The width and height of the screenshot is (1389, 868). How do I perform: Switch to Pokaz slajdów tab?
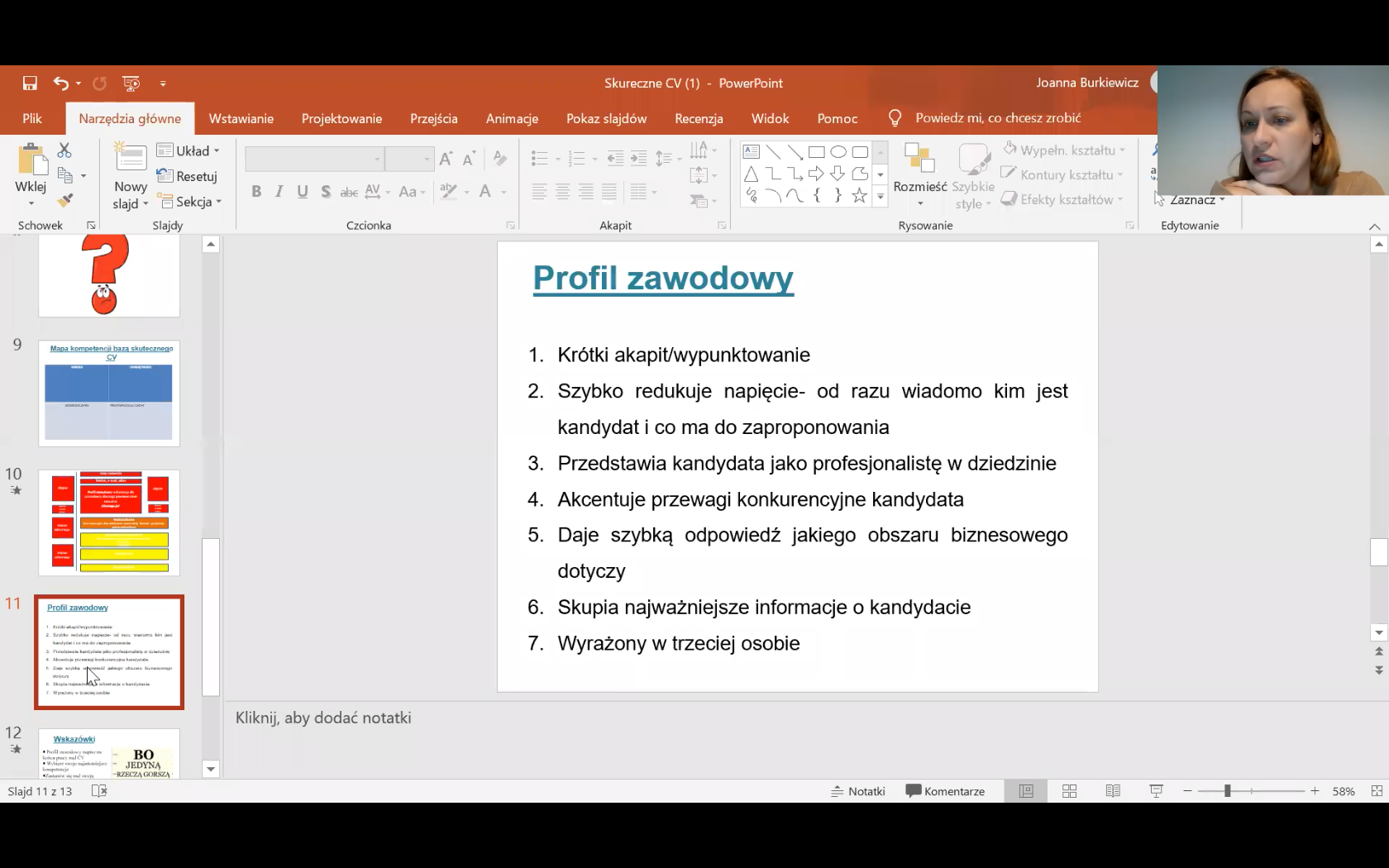click(606, 118)
